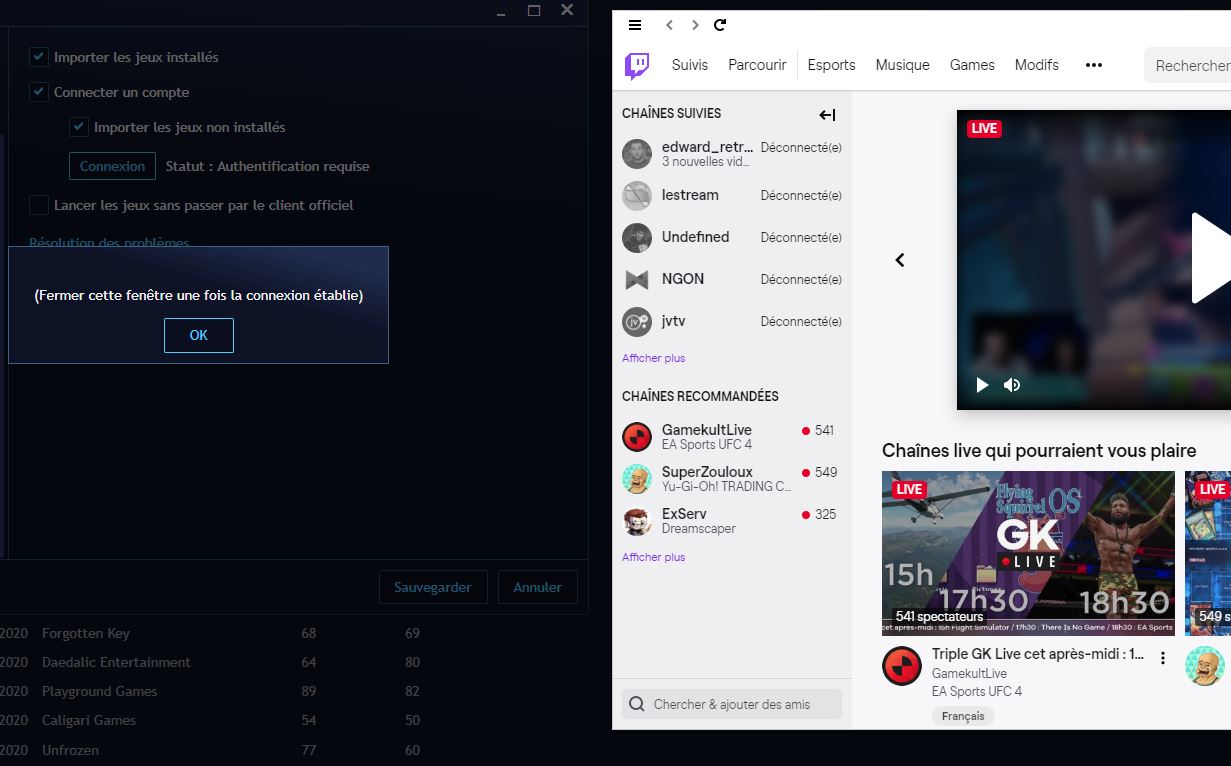Reload the Twitch page
This screenshot has width=1231, height=766.
click(x=720, y=25)
